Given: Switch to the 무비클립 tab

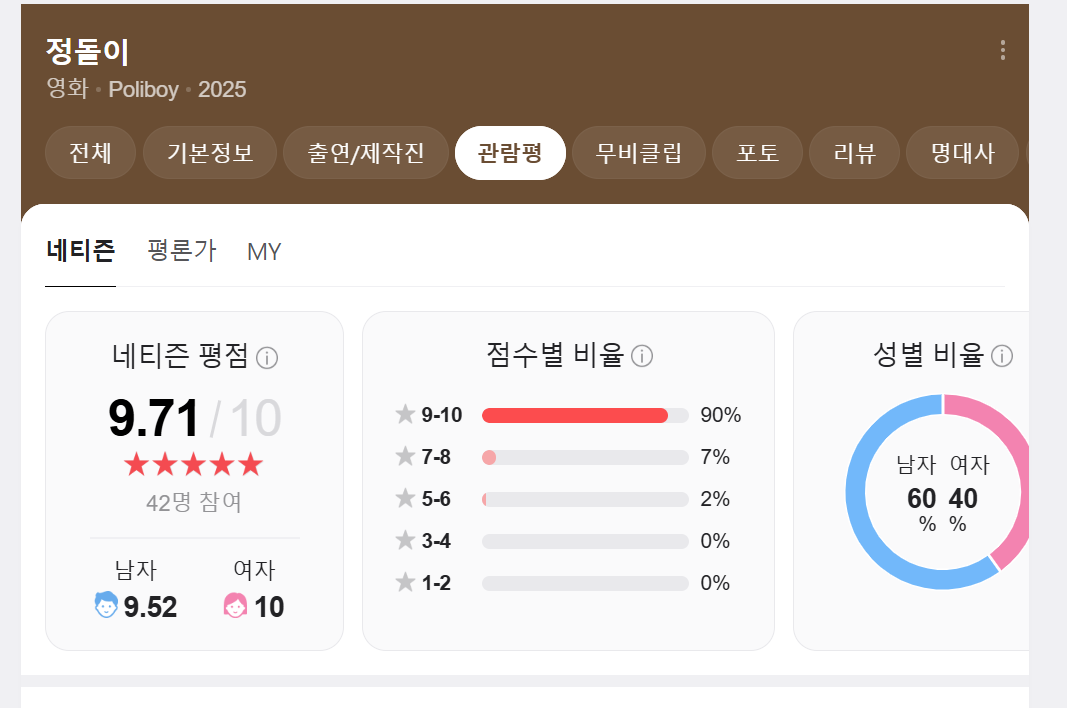Looking at the screenshot, I should coord(638,152).
